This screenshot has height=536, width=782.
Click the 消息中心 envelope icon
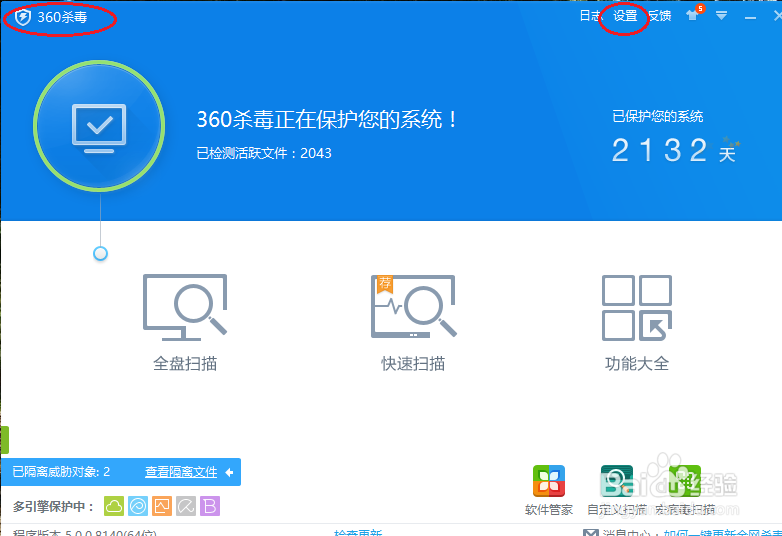590,533
